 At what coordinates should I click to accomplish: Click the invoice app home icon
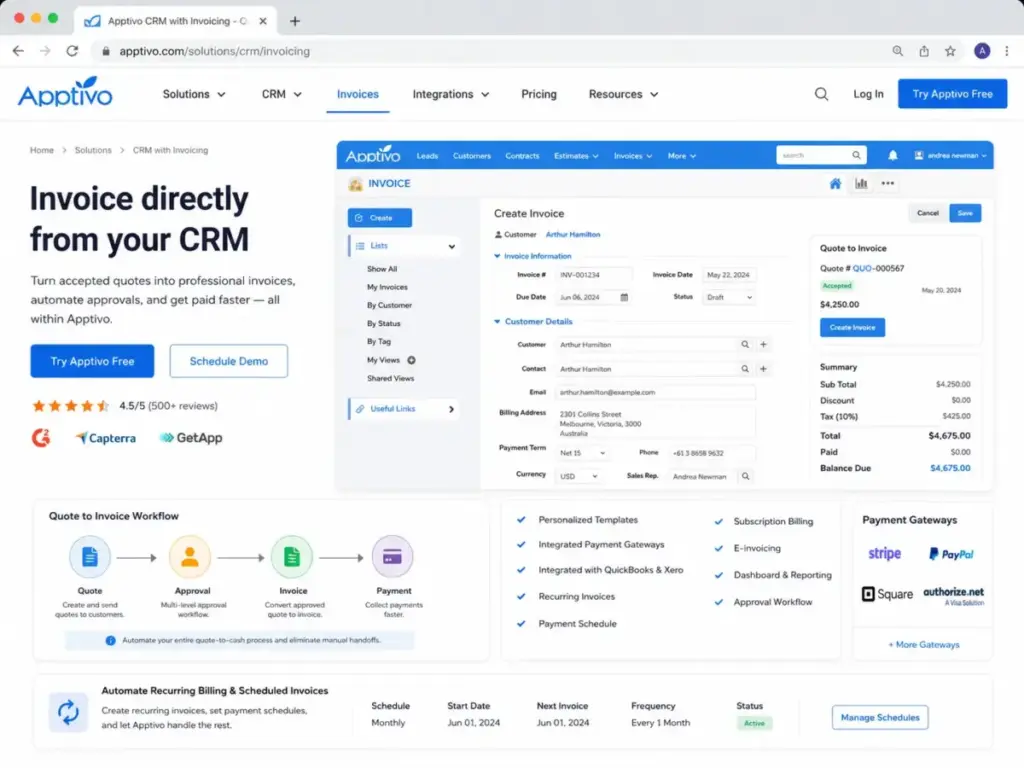835,184
